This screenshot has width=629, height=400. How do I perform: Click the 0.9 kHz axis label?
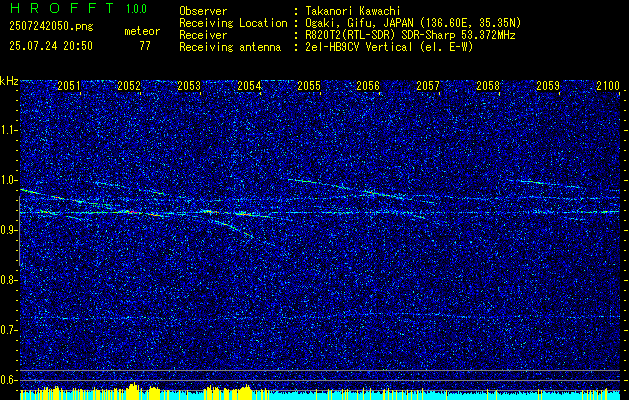[8, 230]
